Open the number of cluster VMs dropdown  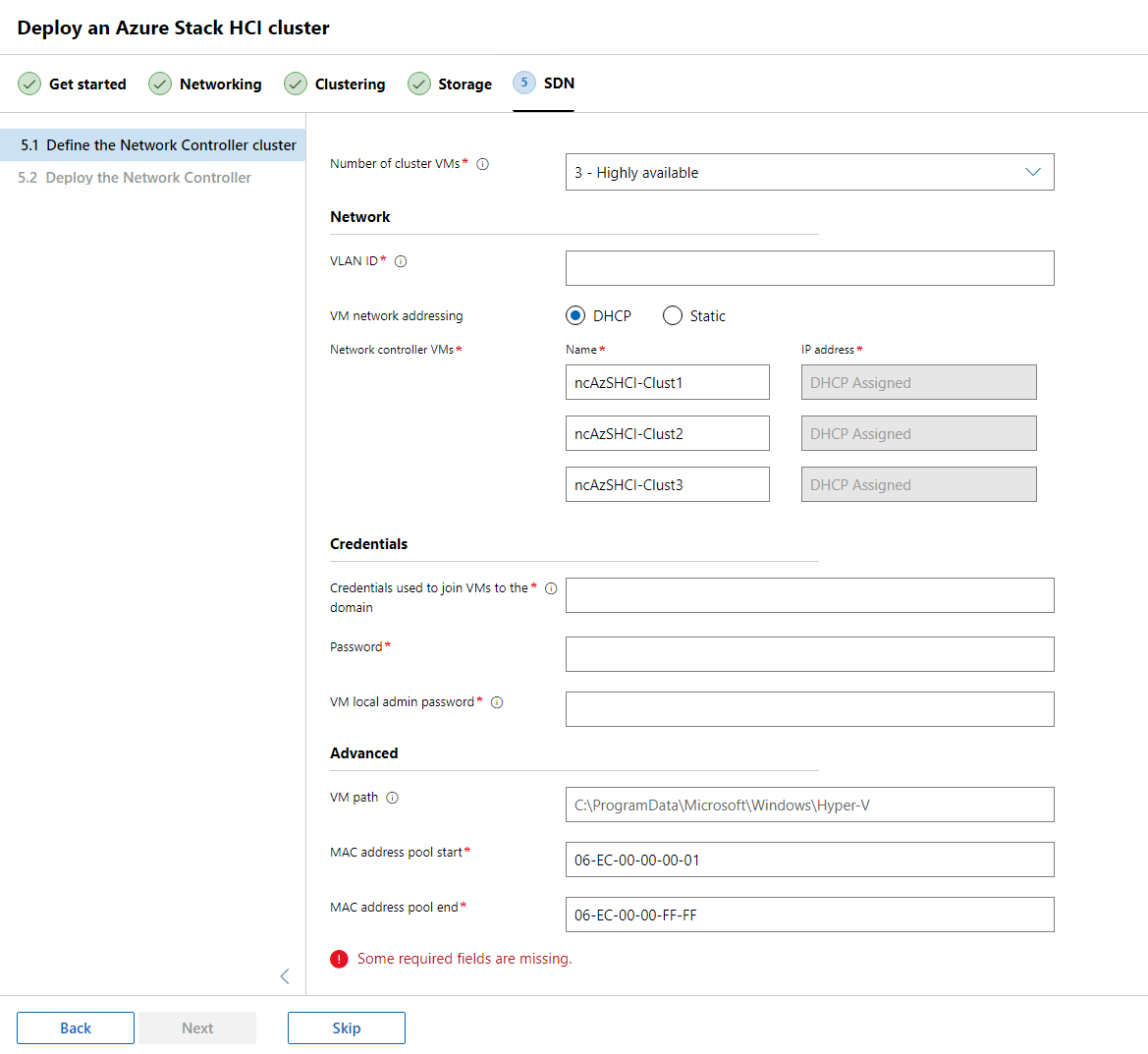point(809,172)
